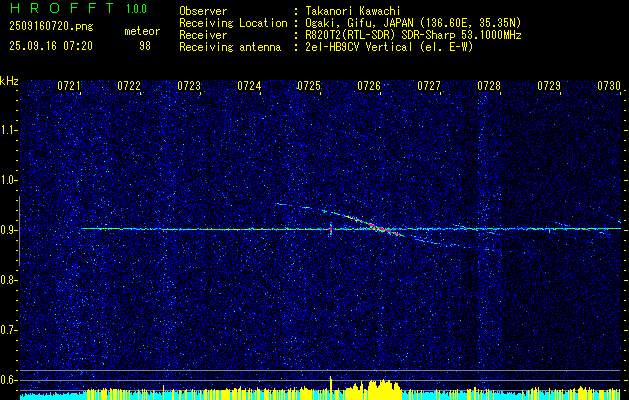Image resolution: width=629 pixels, height=400 pixels.
Task: Click the 0.7 kHz axis label
Action: pos(8,330)
